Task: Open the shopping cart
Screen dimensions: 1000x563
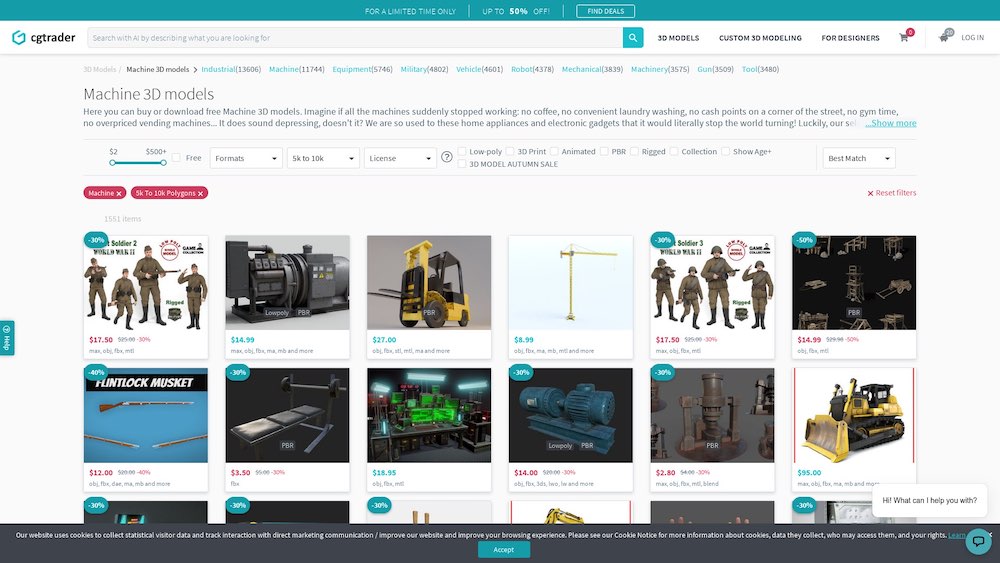Action: click(x=904, y=38)
